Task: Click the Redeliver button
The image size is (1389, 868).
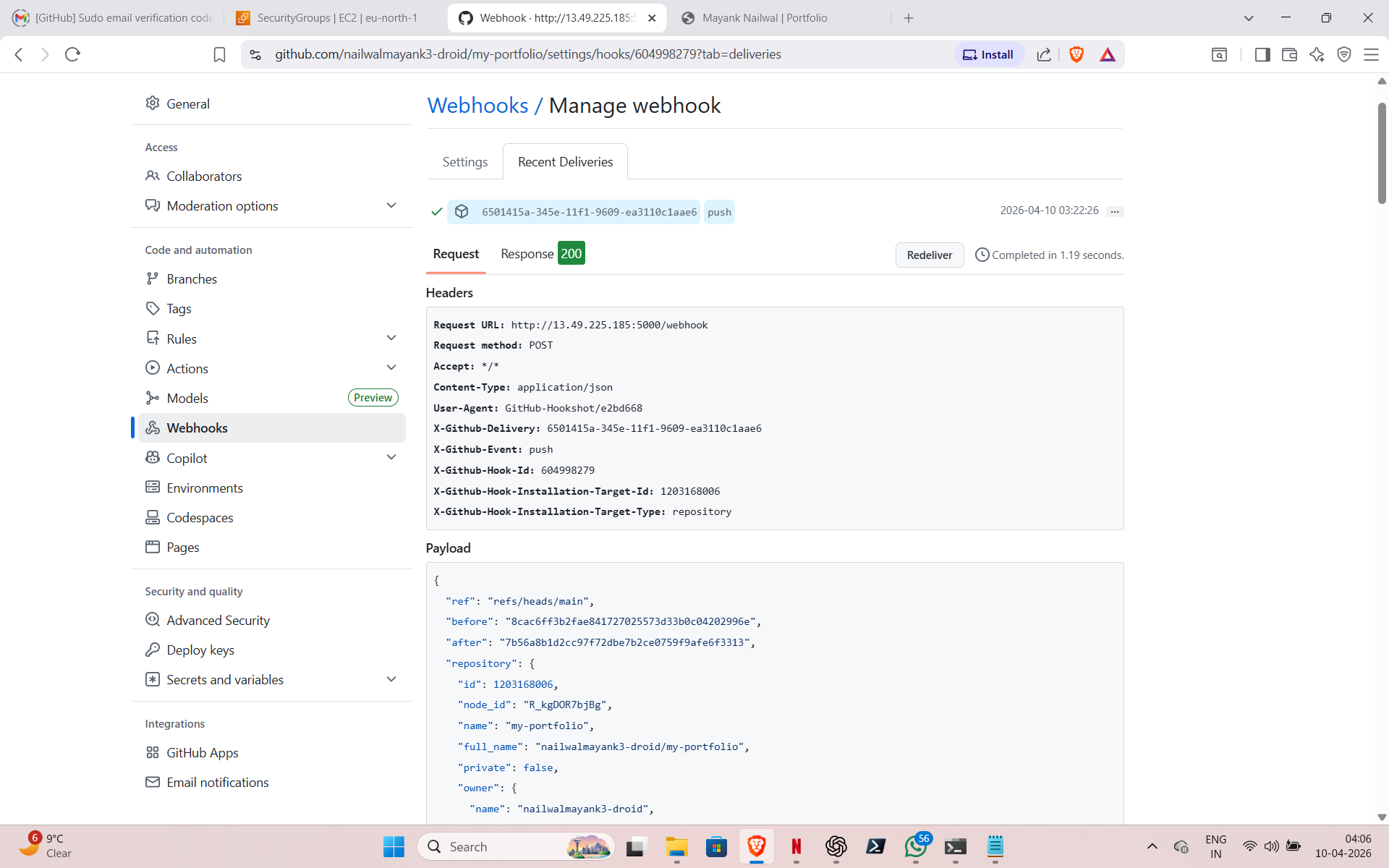Action: pos(929,255)
